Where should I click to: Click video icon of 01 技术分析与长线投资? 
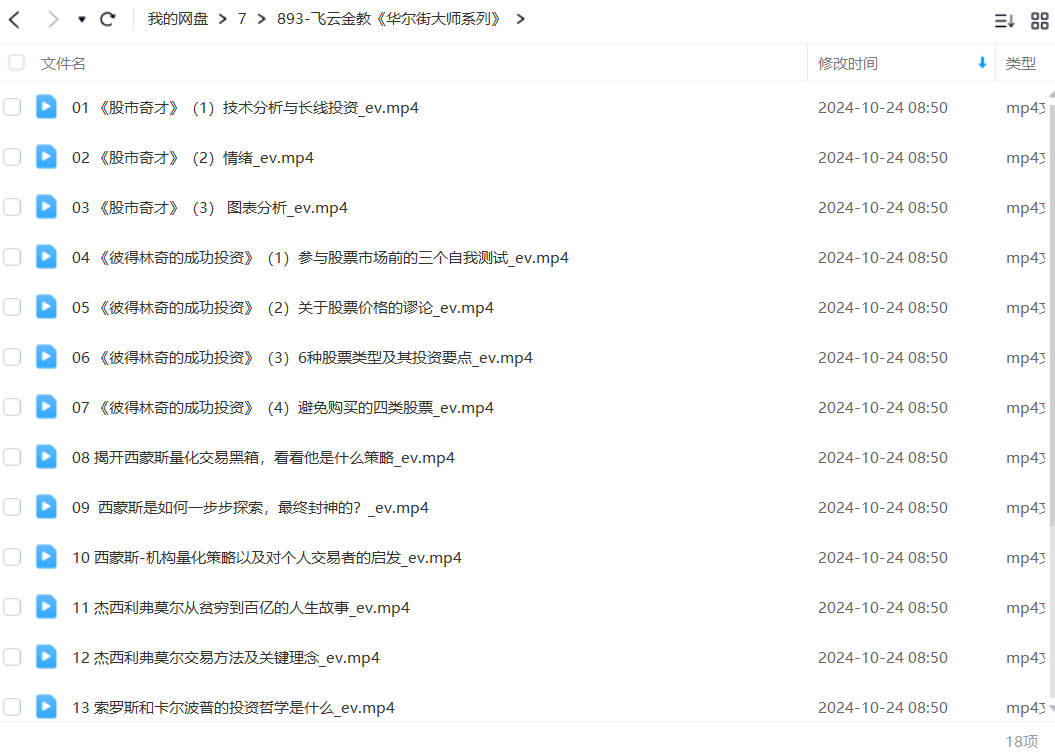[46, 106]
